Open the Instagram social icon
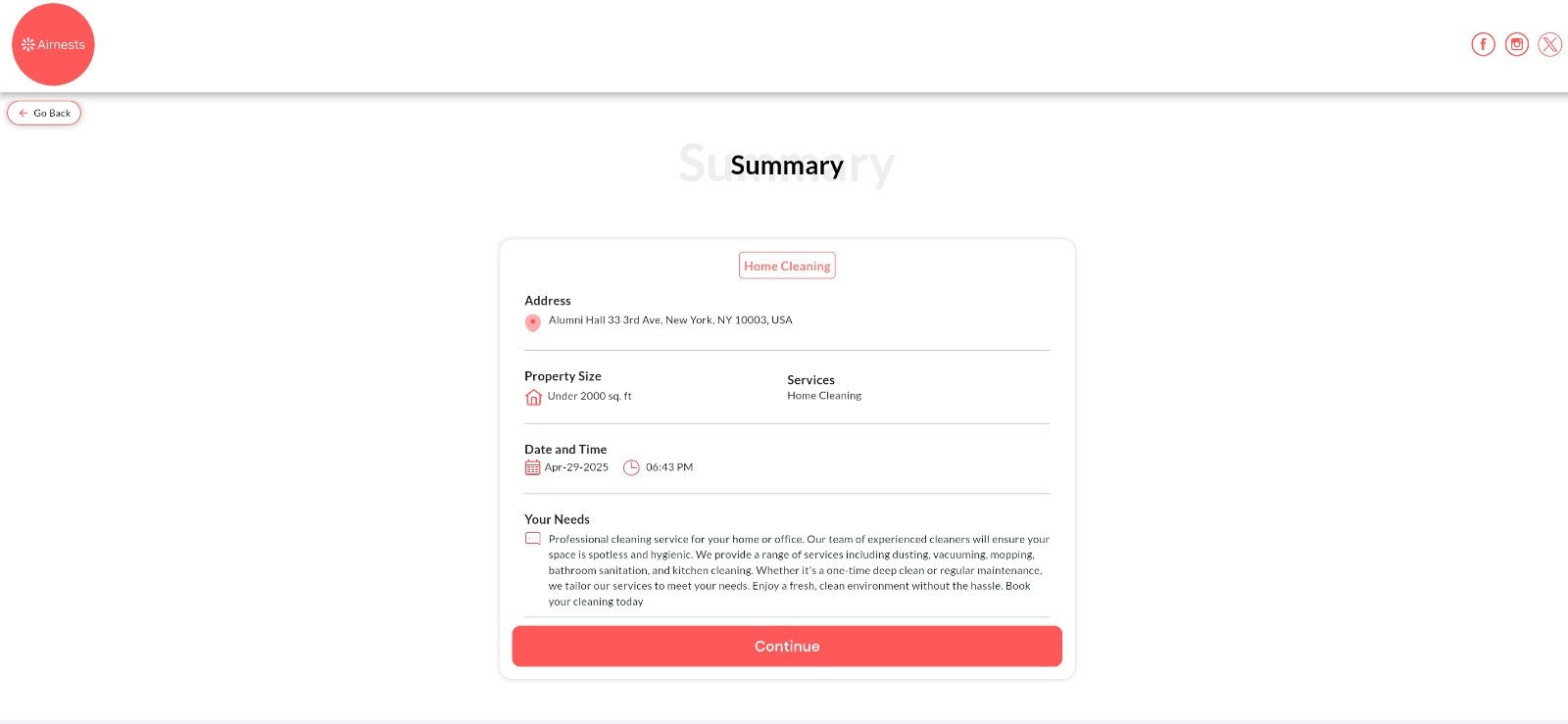1568x724 pixels. point(1516,44)
